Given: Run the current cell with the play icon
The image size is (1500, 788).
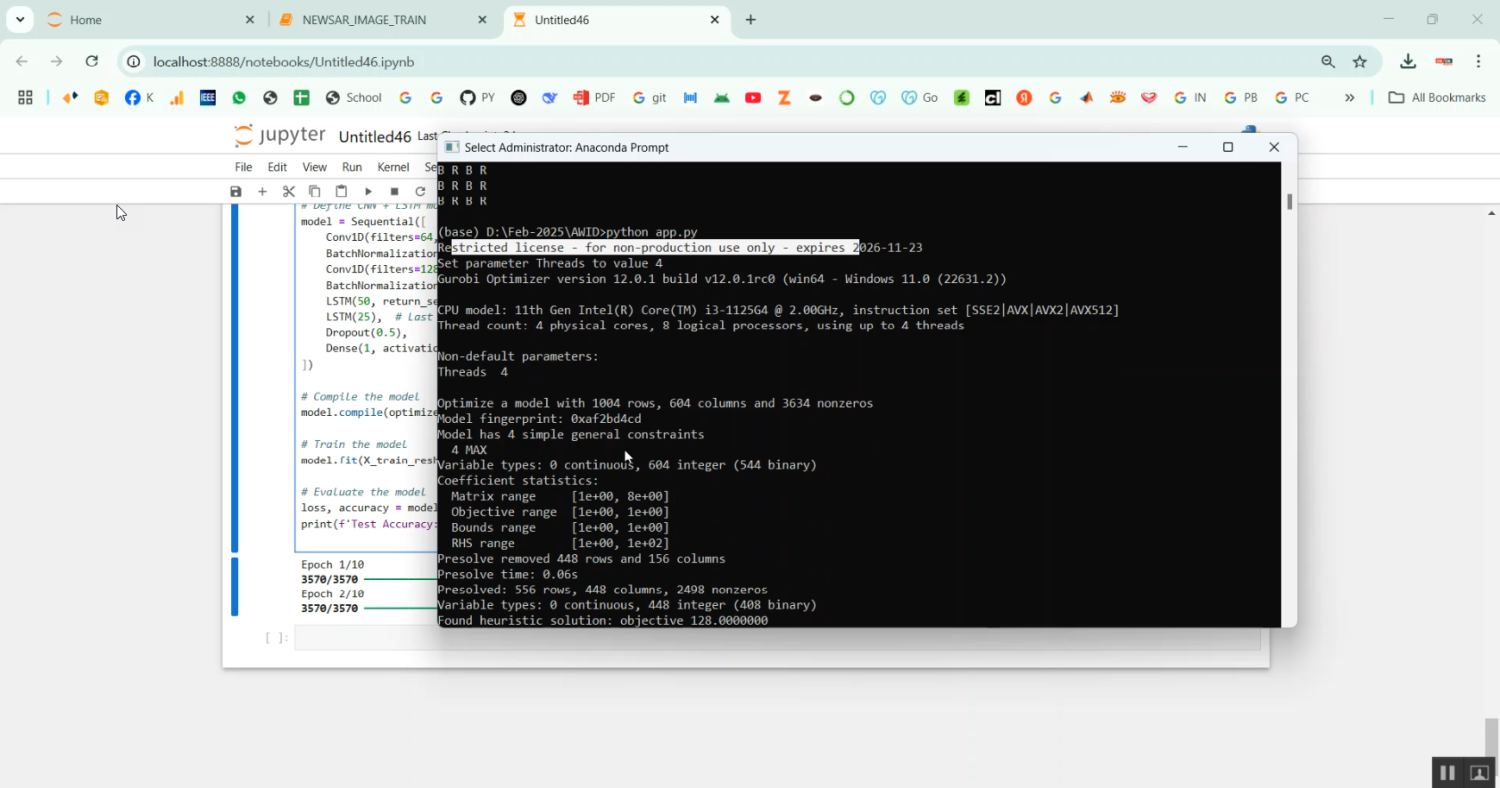Looking at the screenshot, I should 368,191.
